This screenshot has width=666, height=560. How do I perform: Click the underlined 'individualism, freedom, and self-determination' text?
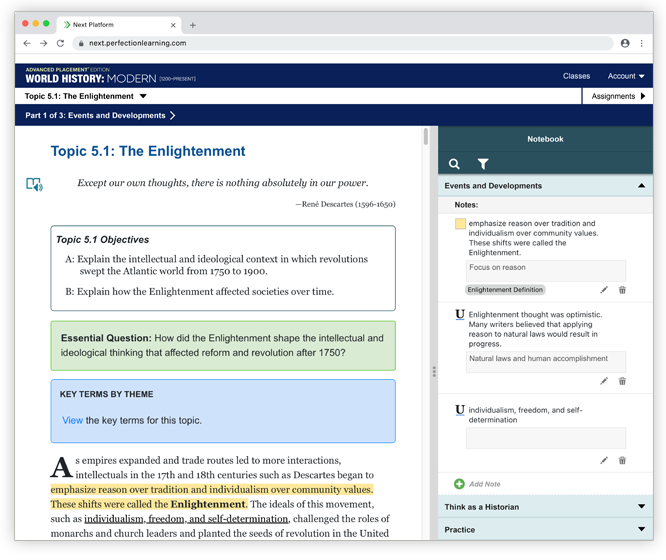[186, 519]
